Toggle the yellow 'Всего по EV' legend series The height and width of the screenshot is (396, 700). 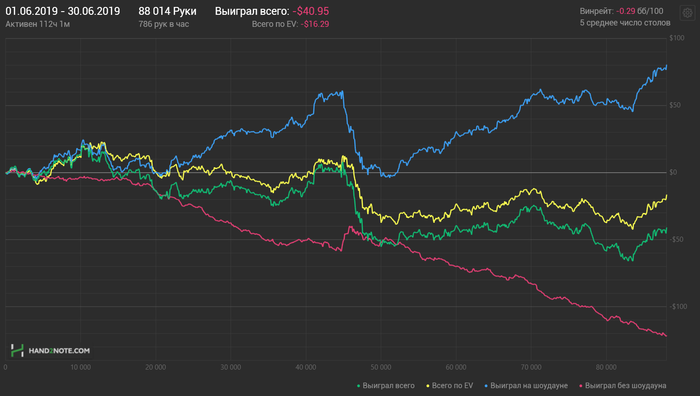(x=450, y=385)
